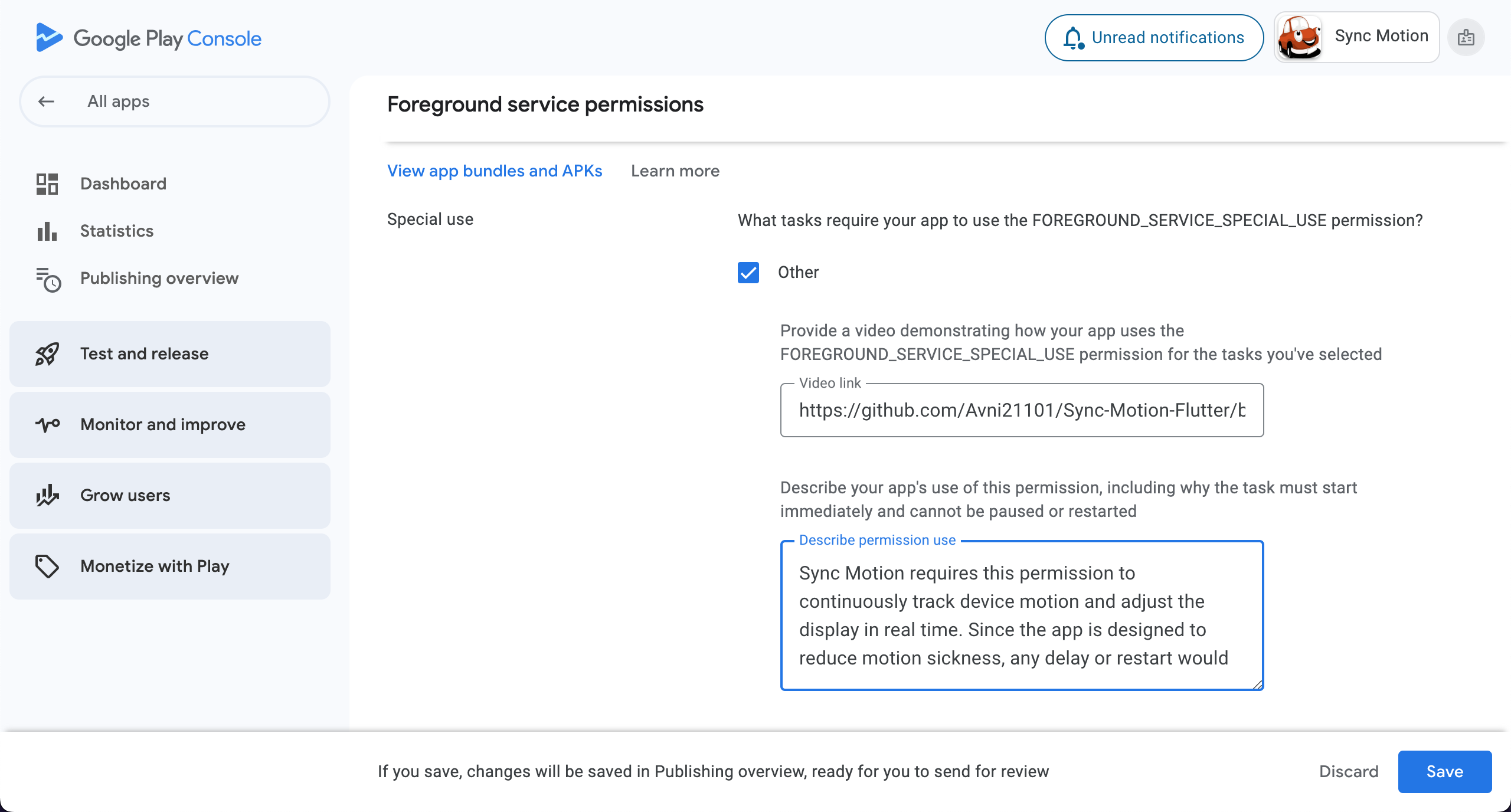Click the Google Play Console logo icon
Image resolution: width=1511 pixels, height=812 pixels.
pos(49,37)
